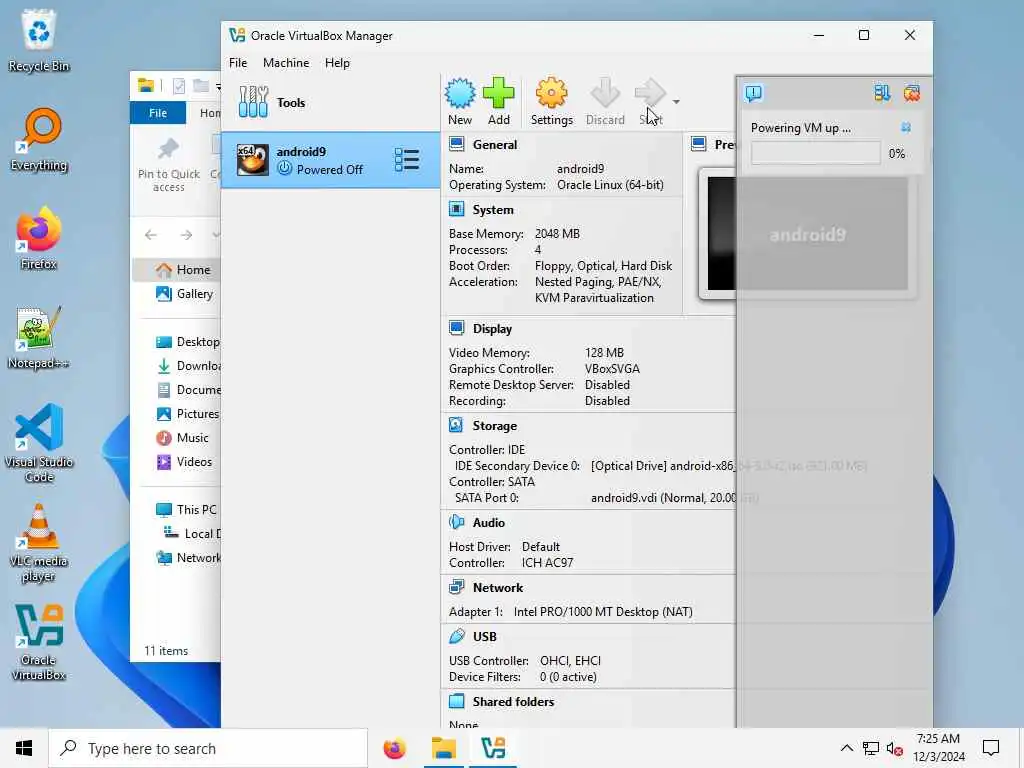Click the Display section header
1024x768 pixels.
tap(492, 329)
